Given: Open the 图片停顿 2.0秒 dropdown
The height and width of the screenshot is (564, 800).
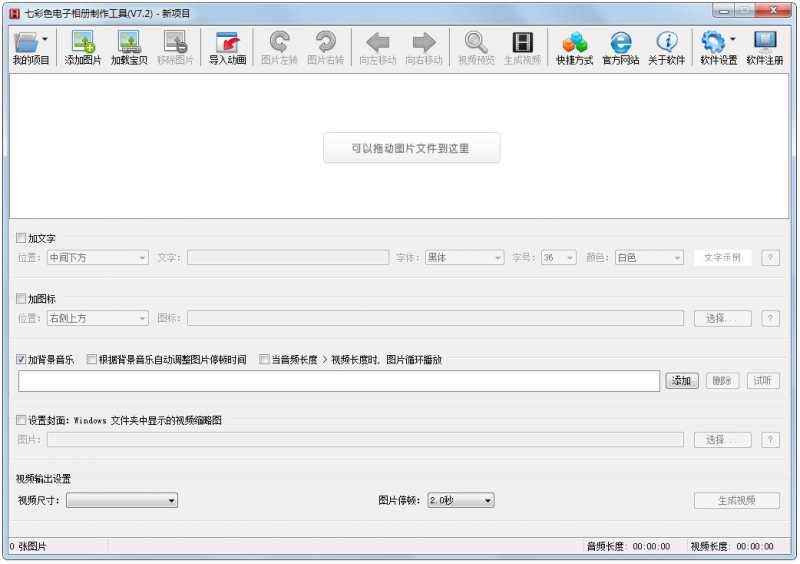Looking at the screenshot, I should [x=460, y=500].
